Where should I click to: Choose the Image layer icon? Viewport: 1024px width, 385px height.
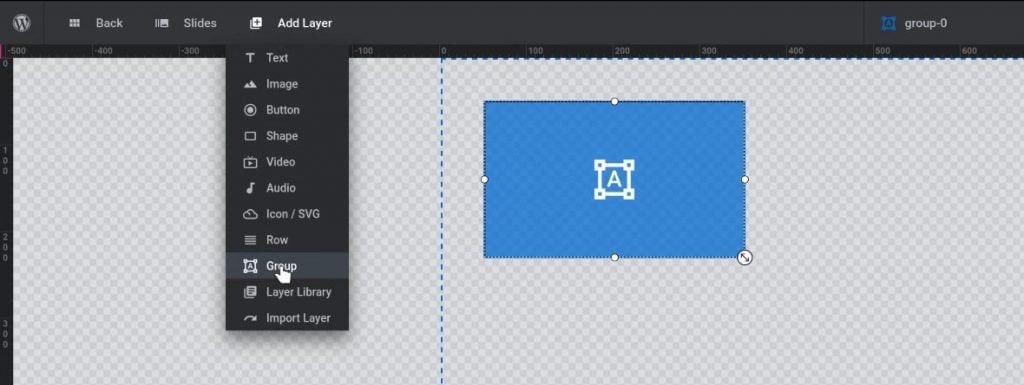point(250,84)
